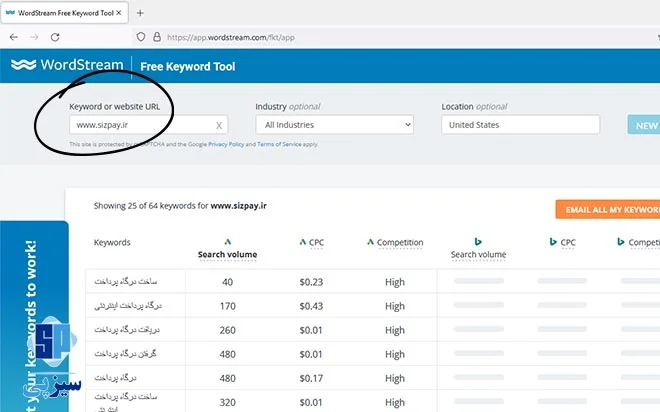Screen dimensions: 660x412
Task: Click High competition in the $0.23 row
Action: coord(395,282)
